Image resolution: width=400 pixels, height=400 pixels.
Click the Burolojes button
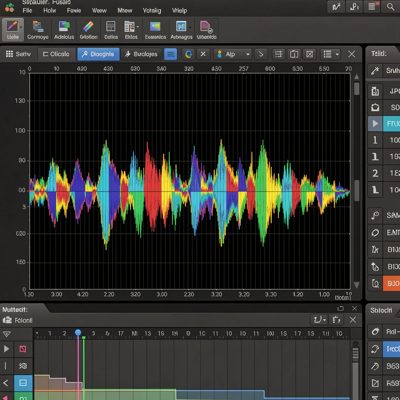tap(141, 54)
